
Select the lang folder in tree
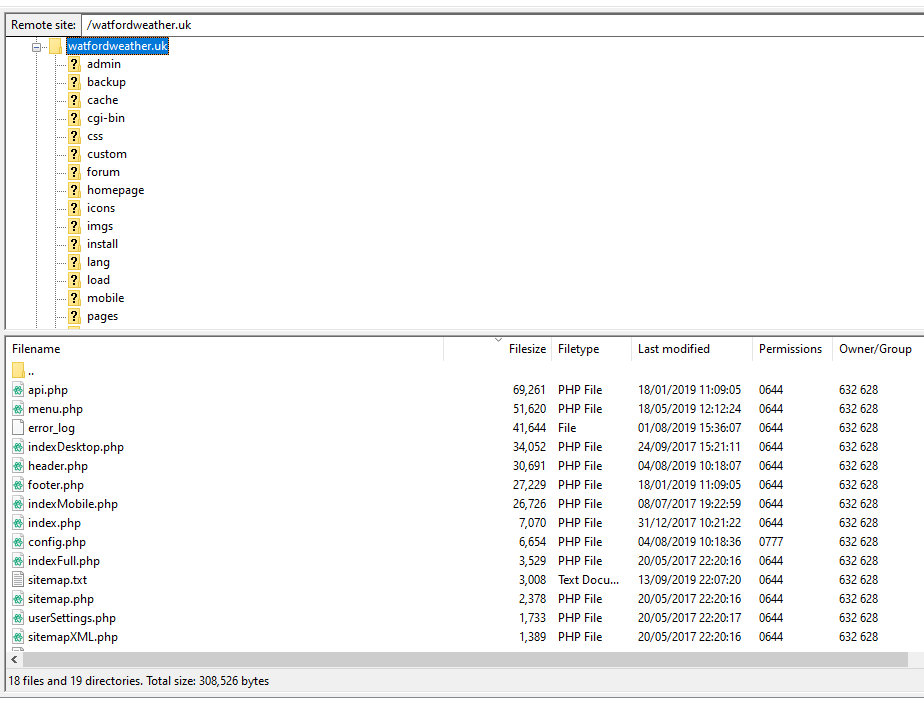pyautogui.click(x=98, y=262)
